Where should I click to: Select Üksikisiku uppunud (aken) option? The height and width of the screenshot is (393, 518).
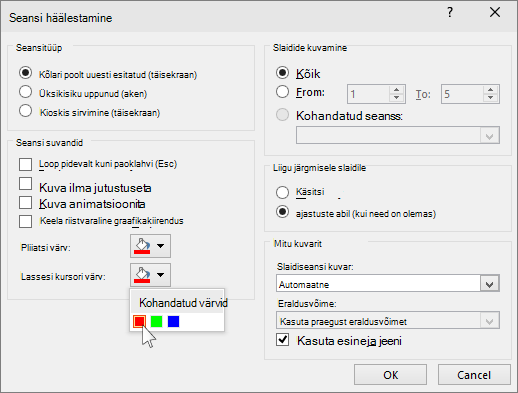[x=26, y=92]
